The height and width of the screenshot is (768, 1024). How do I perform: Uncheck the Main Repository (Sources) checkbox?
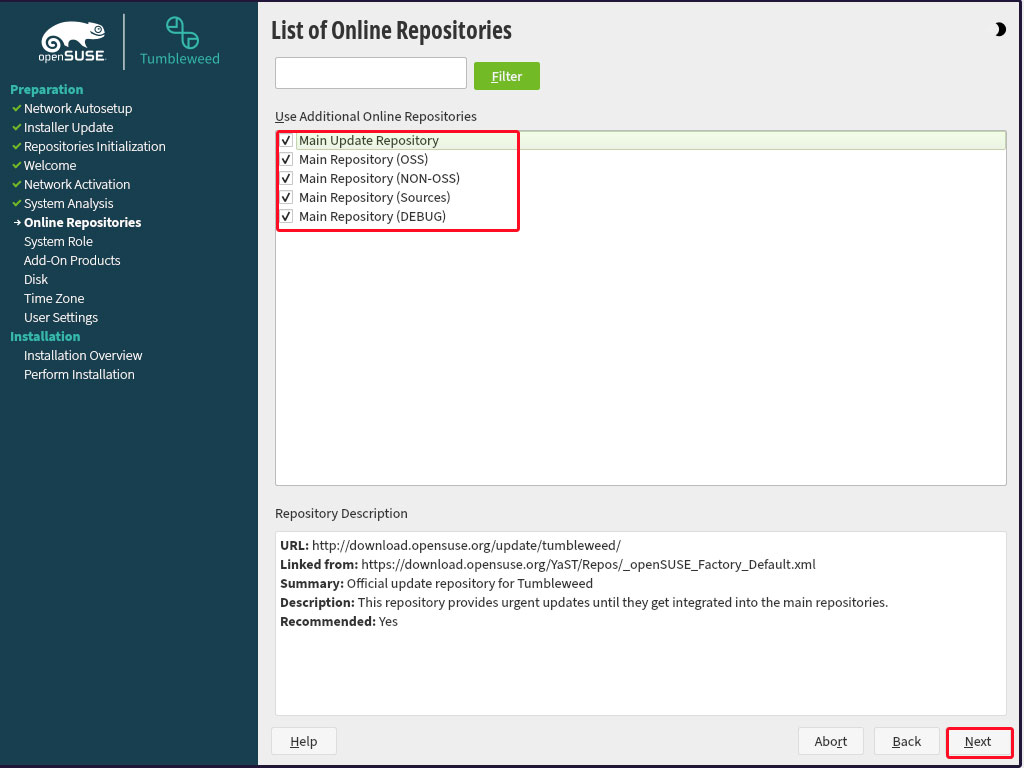286,197
